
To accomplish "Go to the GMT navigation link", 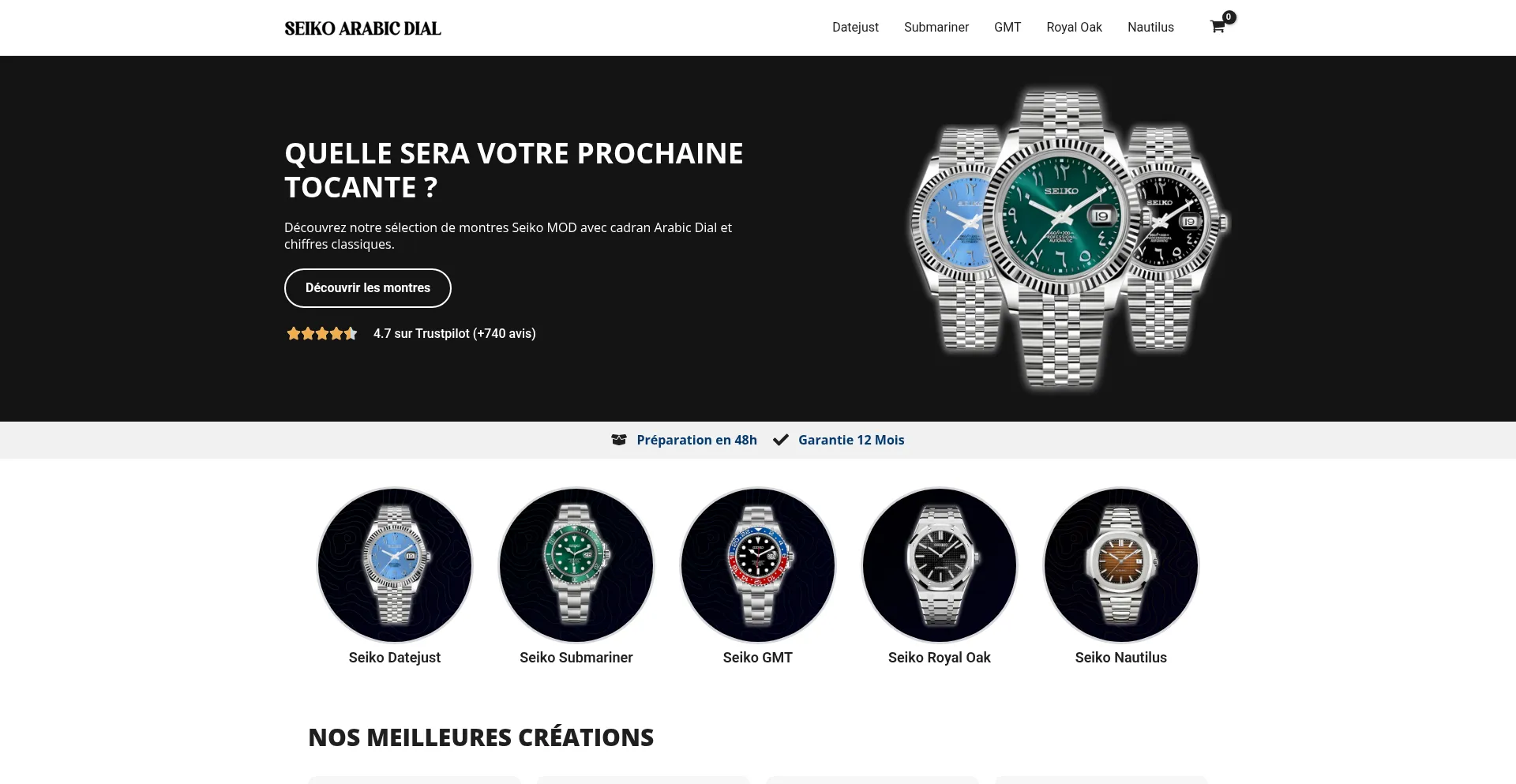I will [x=1008, y=27].
